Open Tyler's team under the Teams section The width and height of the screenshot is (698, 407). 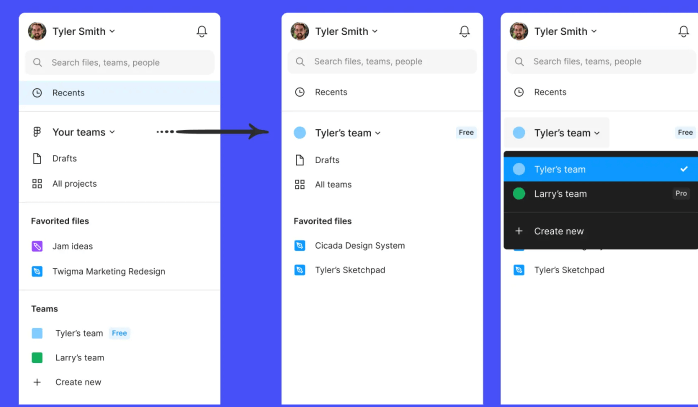[79, 333]
